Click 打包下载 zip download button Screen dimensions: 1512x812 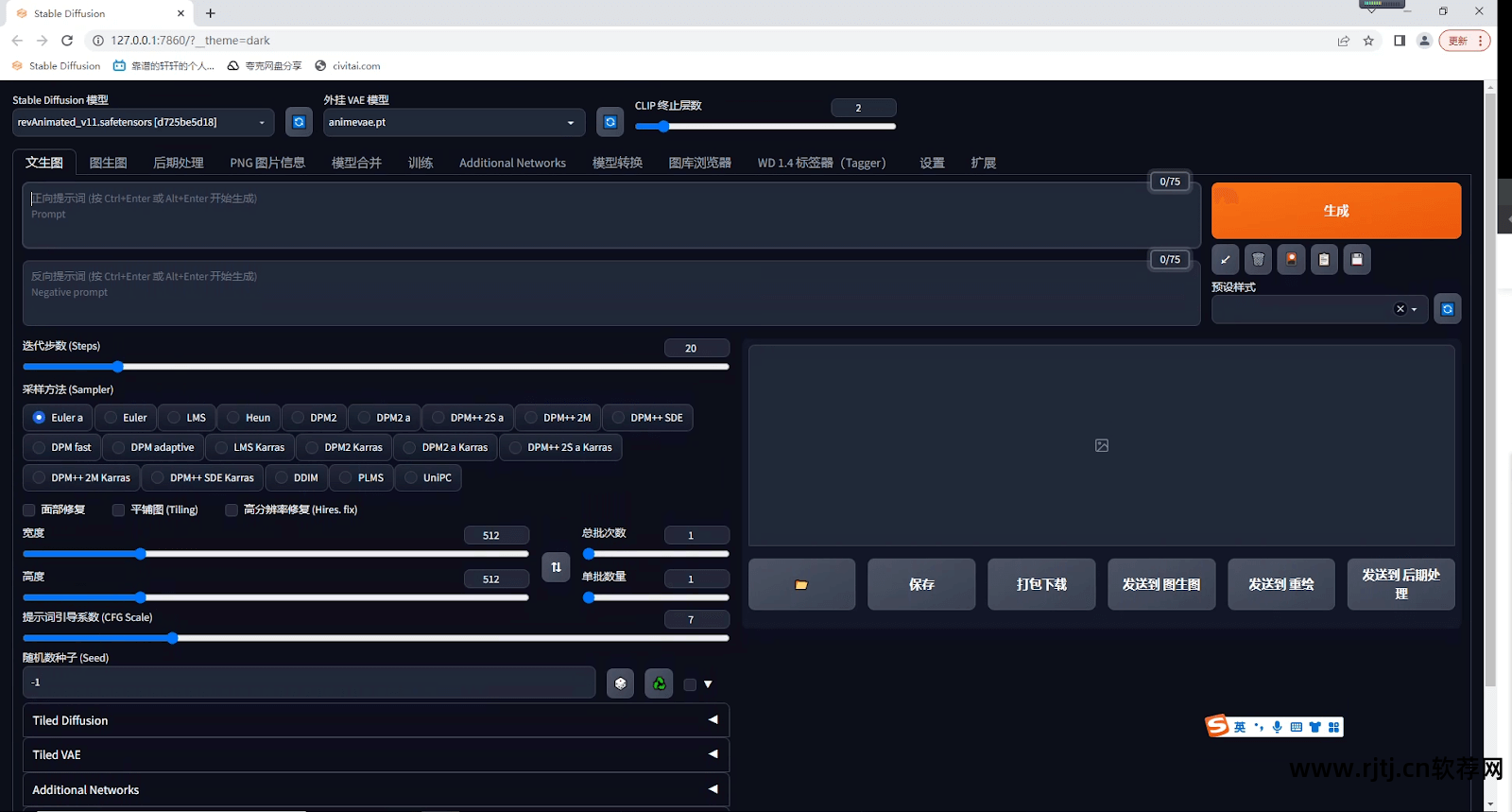tap(1041, 584)
